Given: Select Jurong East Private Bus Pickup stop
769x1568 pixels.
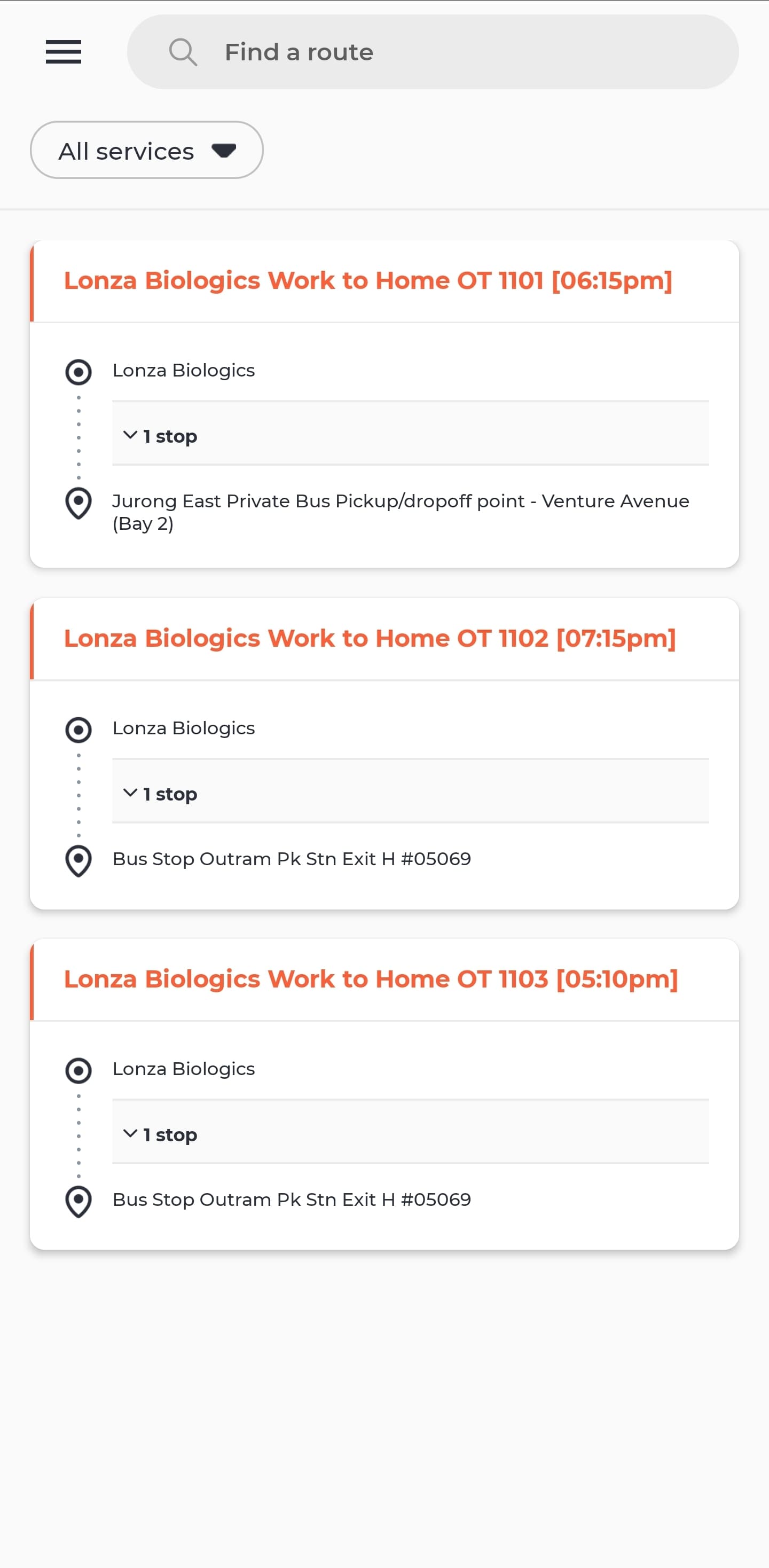Looking at the screenshot, I should [401, 512].
